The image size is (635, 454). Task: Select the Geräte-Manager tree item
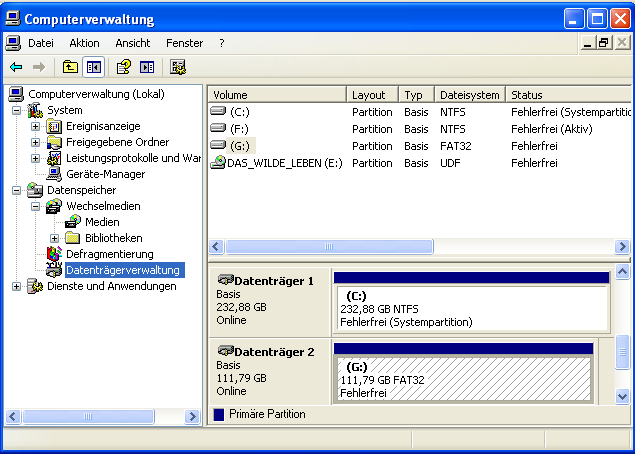click(x=105, y=174)
